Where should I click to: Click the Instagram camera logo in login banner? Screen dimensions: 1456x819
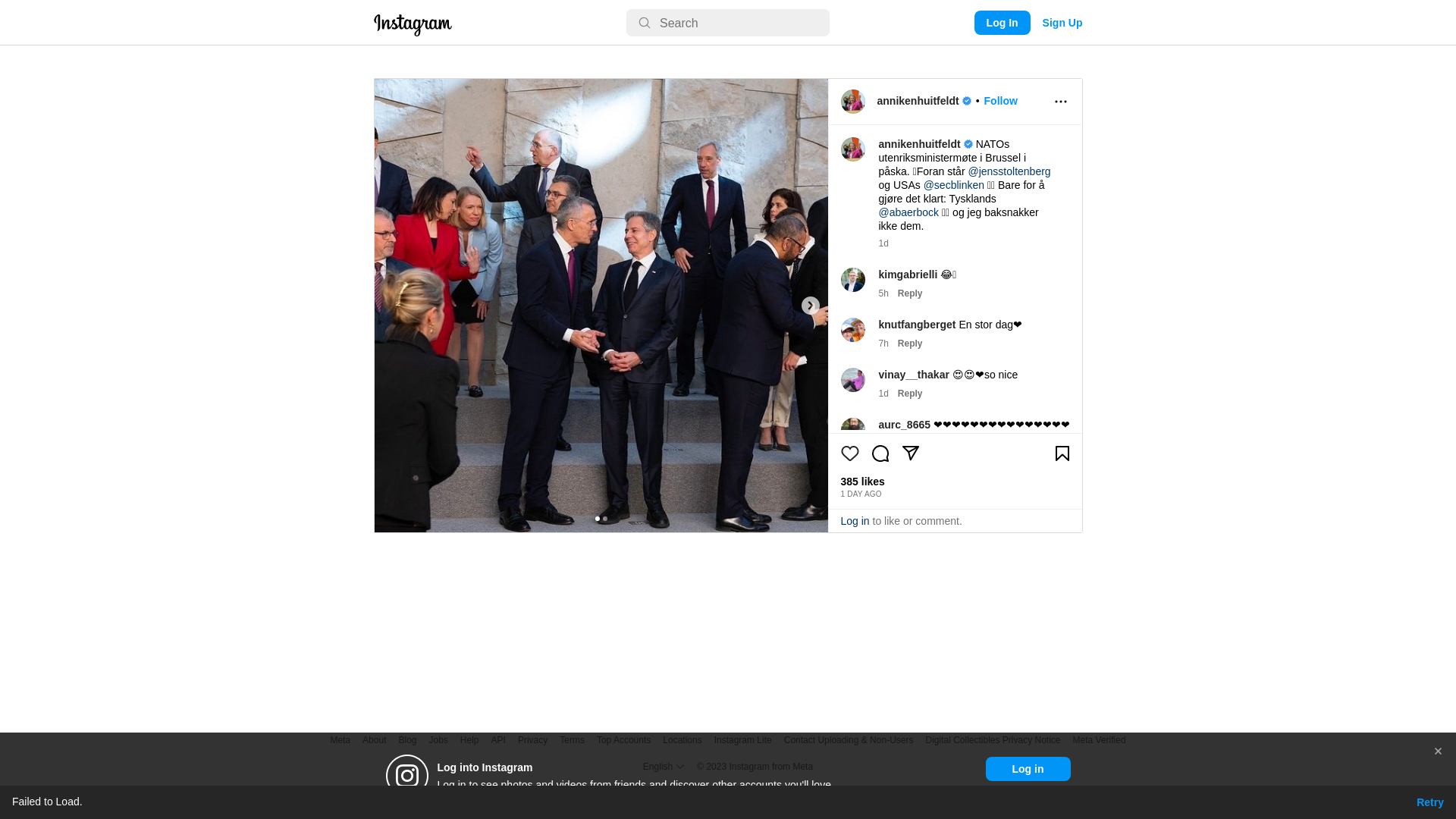tap(407, 775)
